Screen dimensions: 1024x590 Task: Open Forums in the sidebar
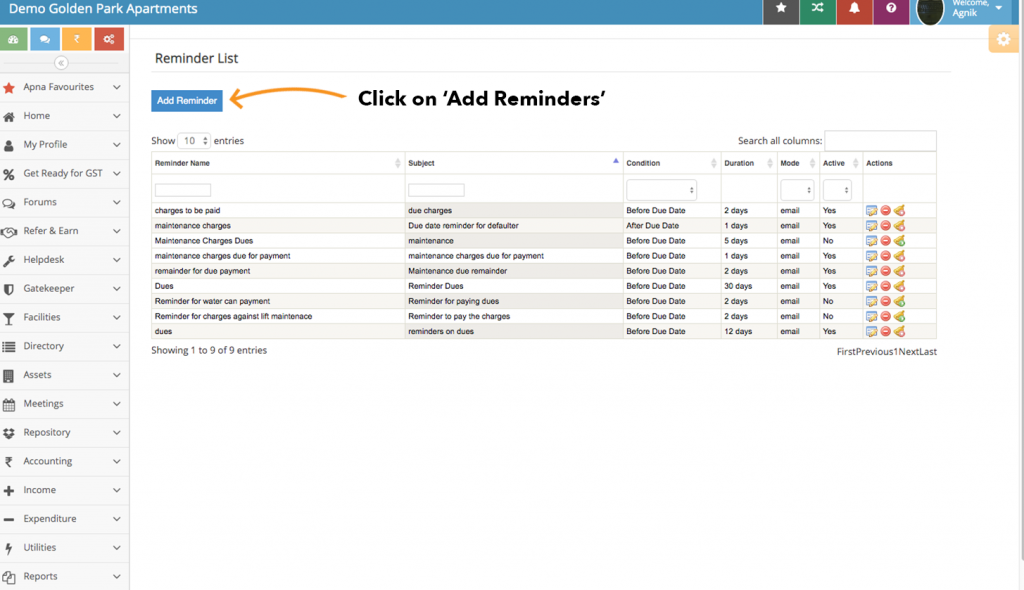pyautogui.click(x=64, y=202)
